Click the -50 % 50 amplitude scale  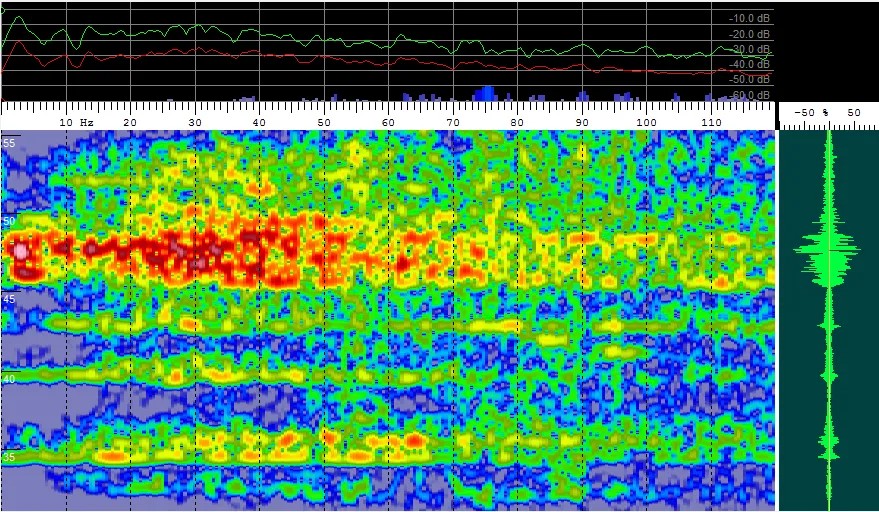click(827, 113)
